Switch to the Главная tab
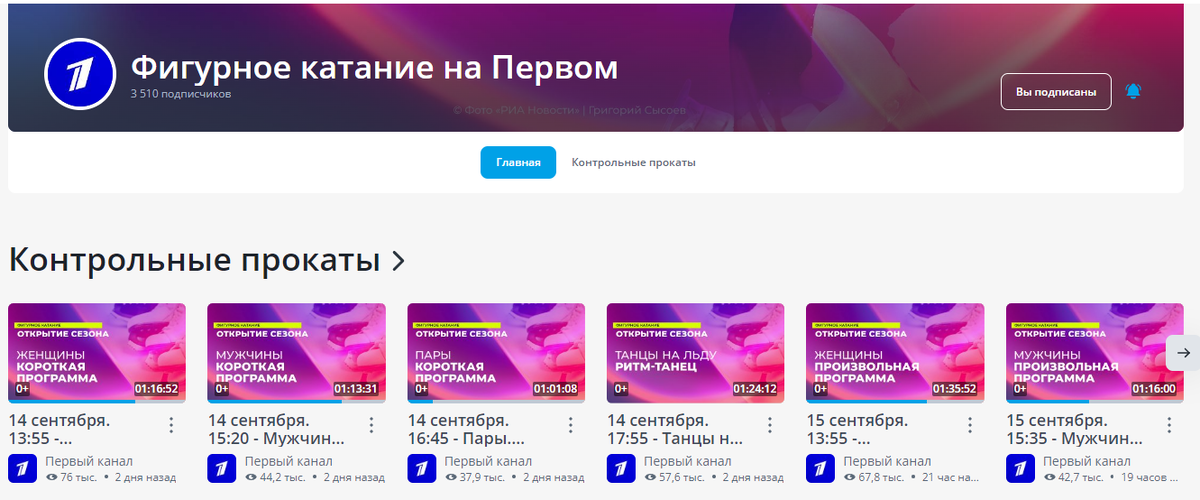Image resolution: width=1200 pixels, height=500 pixels. [518, 162]
